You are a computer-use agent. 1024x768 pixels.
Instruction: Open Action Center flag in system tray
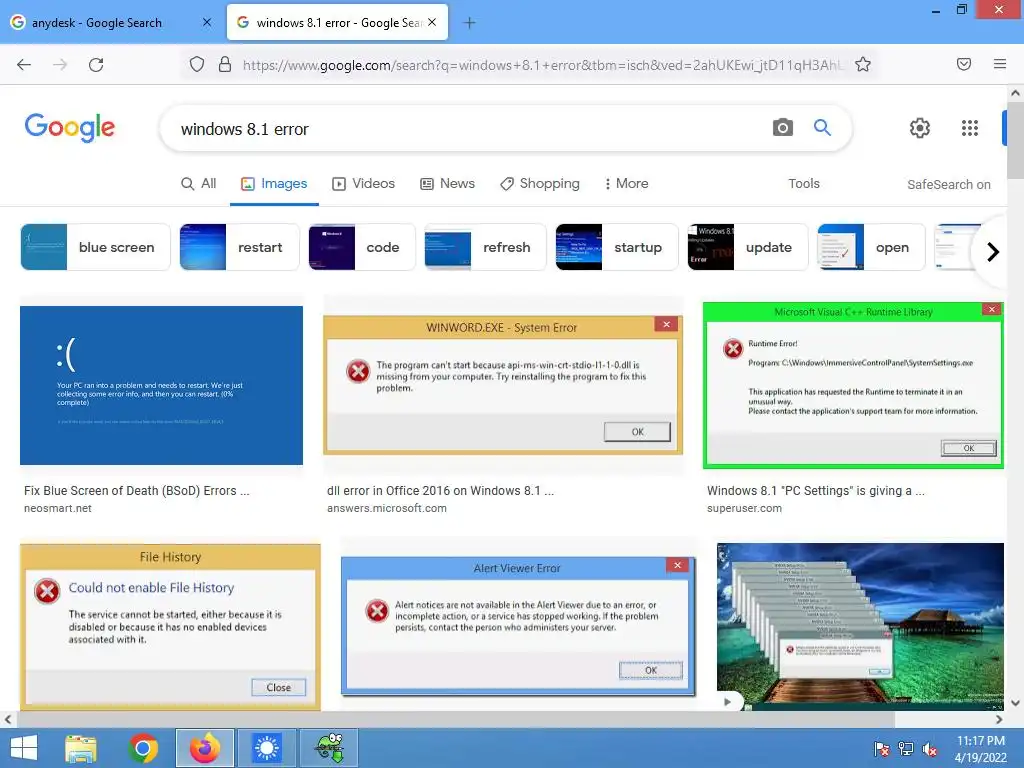point(882,749)
